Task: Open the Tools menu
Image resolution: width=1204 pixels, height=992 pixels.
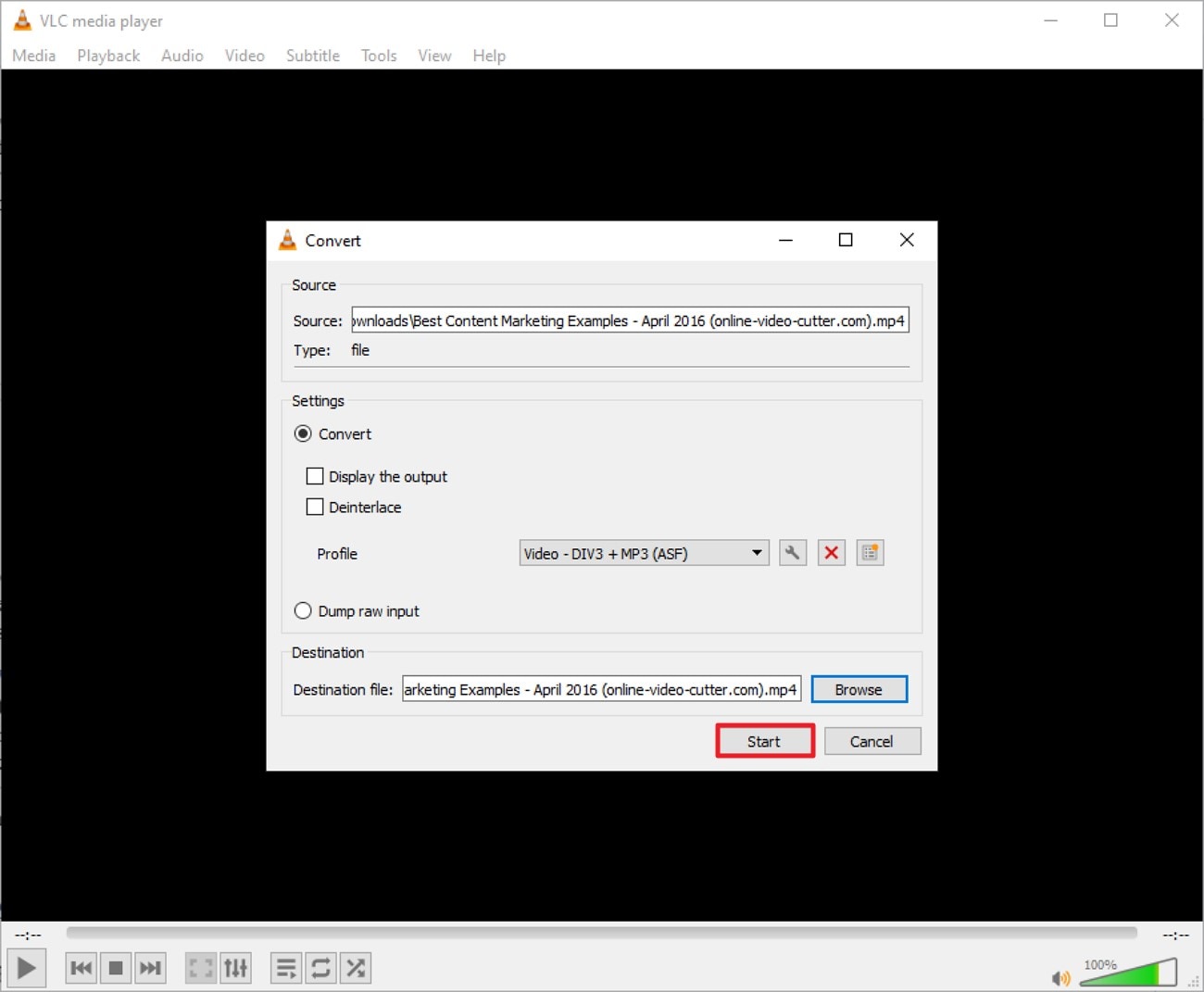Action: pyautogui.click(x=379, y=56)
